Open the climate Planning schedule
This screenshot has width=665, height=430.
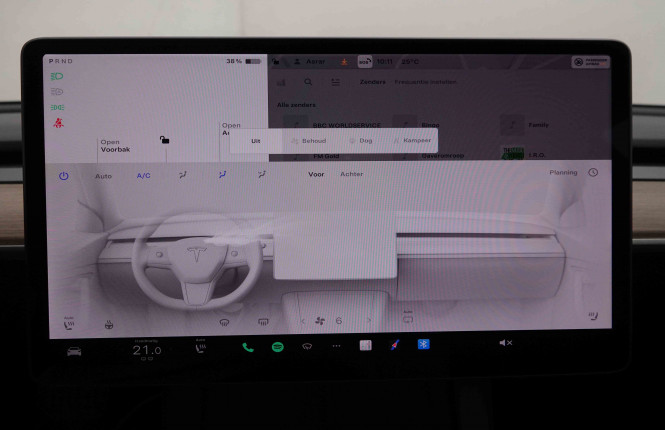coord(563,173)
